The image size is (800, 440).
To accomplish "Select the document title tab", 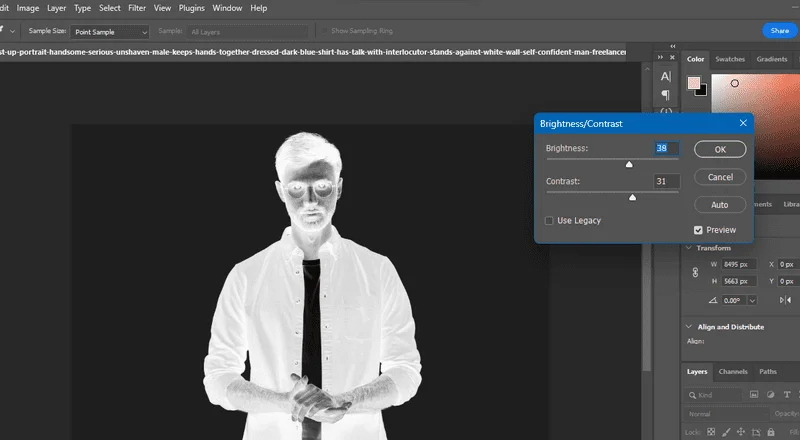I will [x=313, y=53].
